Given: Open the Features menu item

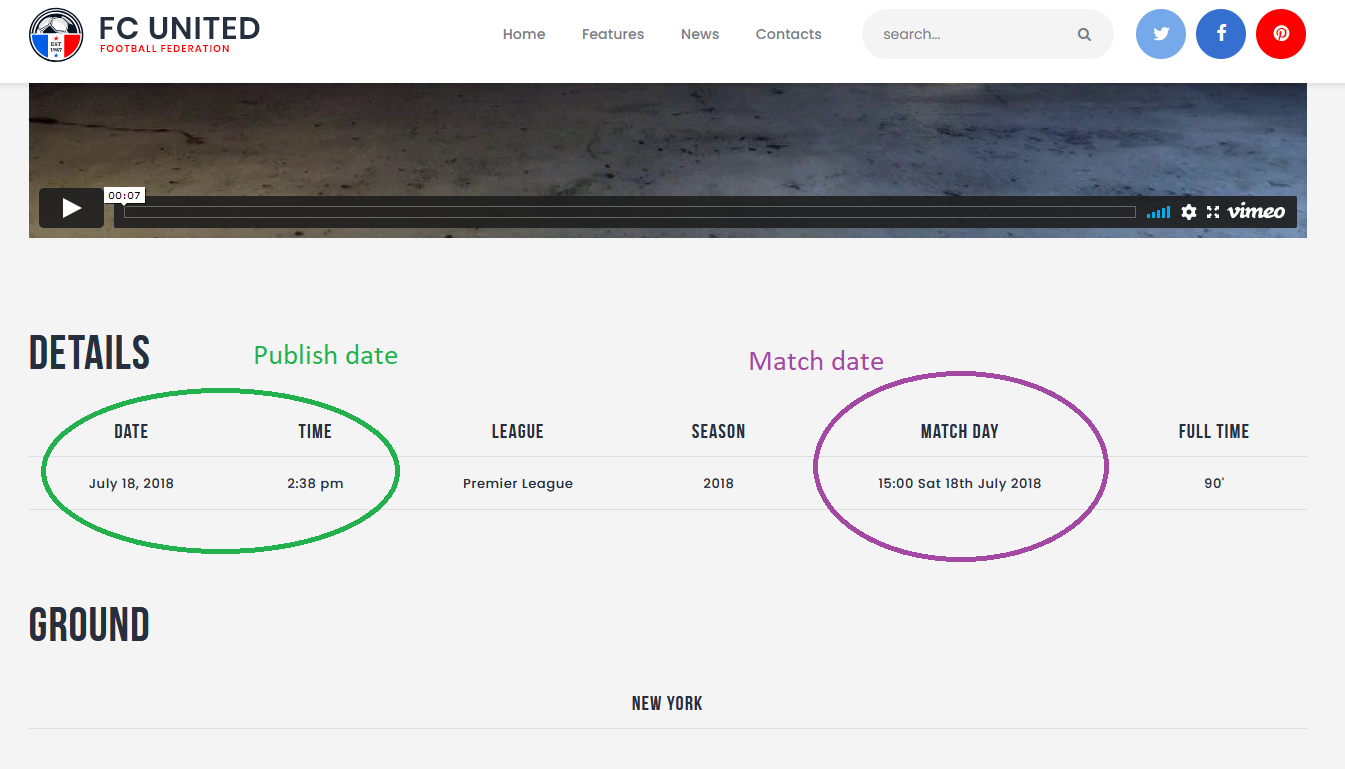Looking at the screenshot, I should click(x=613, y=34).
